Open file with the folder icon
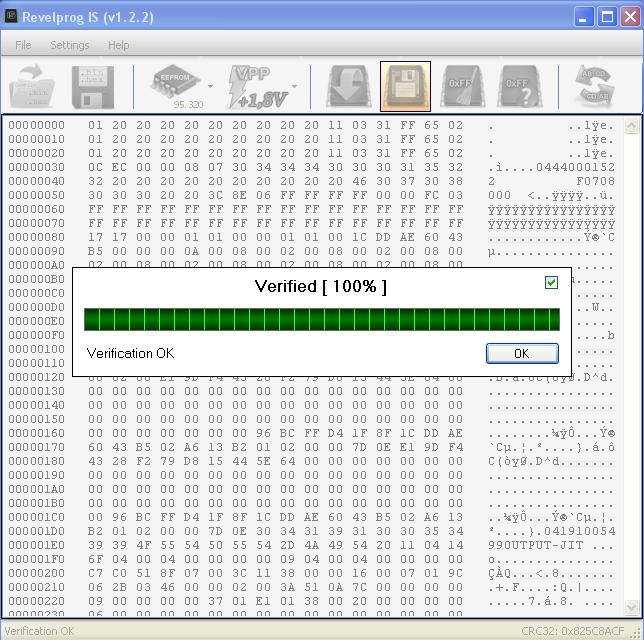 (32, 86)
